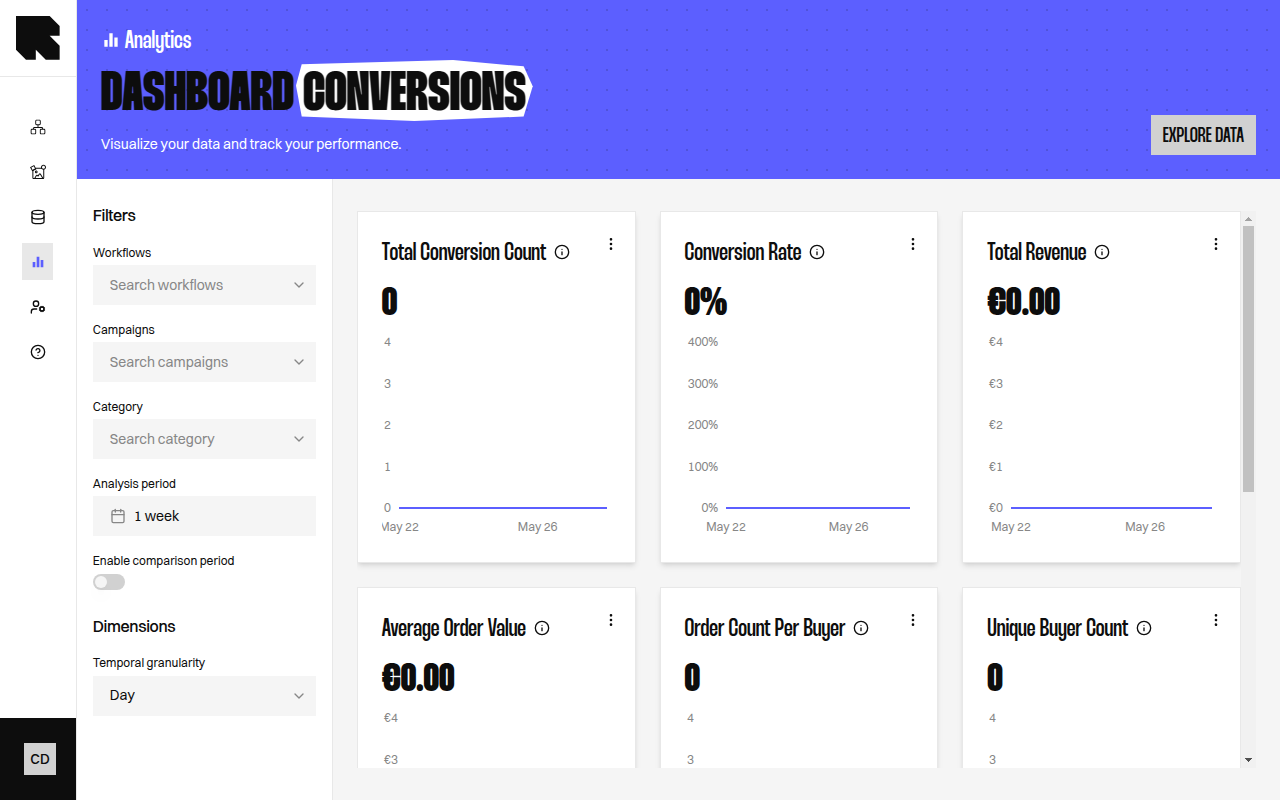1280x800 pixels.
Task: Show info for Conversion Rate
Action: click(817, 252)
